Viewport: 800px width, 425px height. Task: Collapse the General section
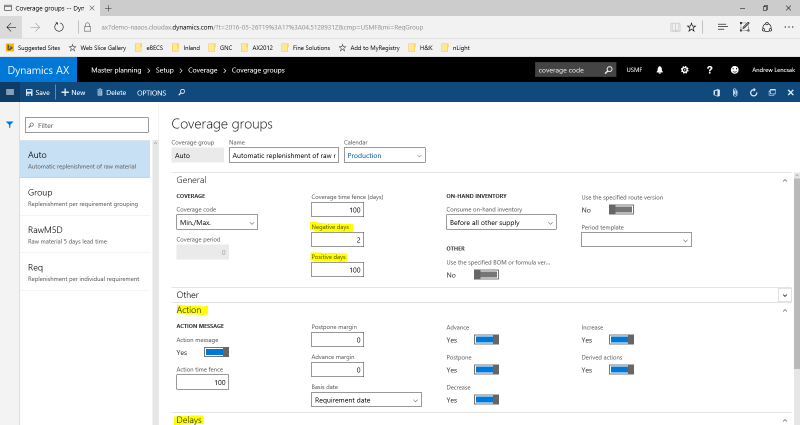(785, 180)
